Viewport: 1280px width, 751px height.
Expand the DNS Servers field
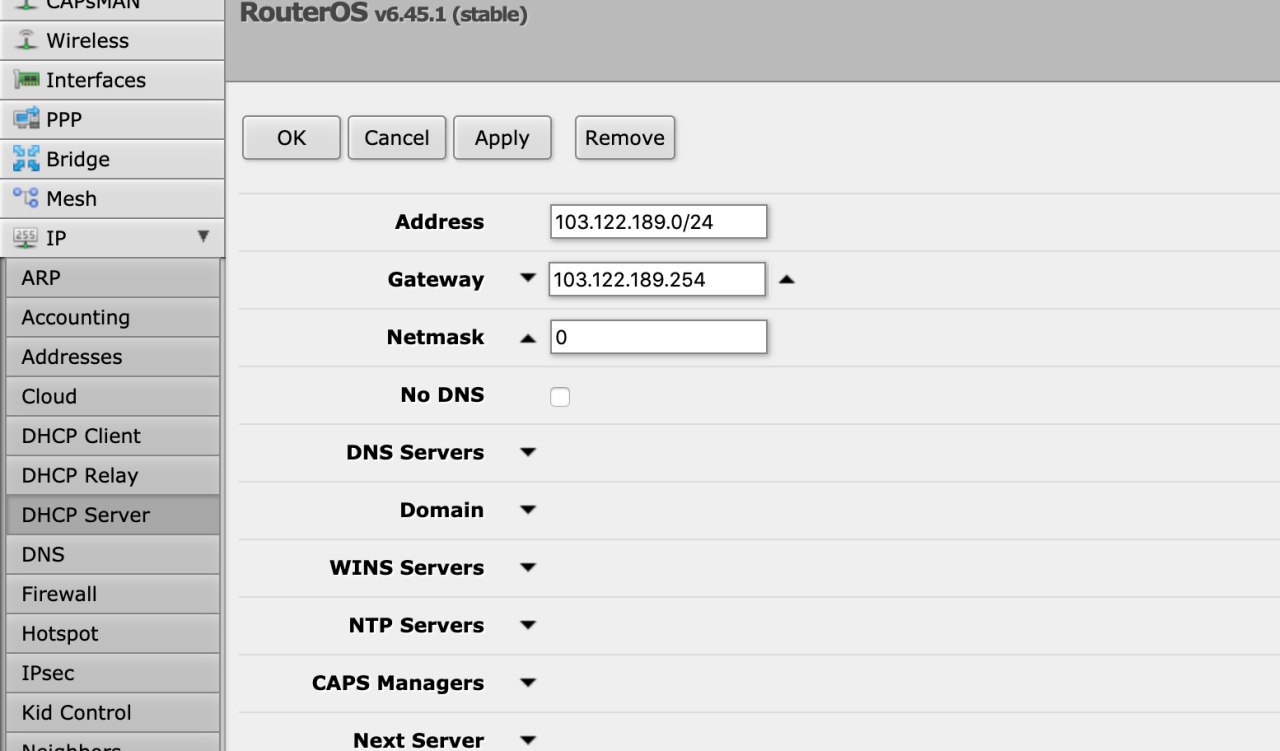(528, 452)
